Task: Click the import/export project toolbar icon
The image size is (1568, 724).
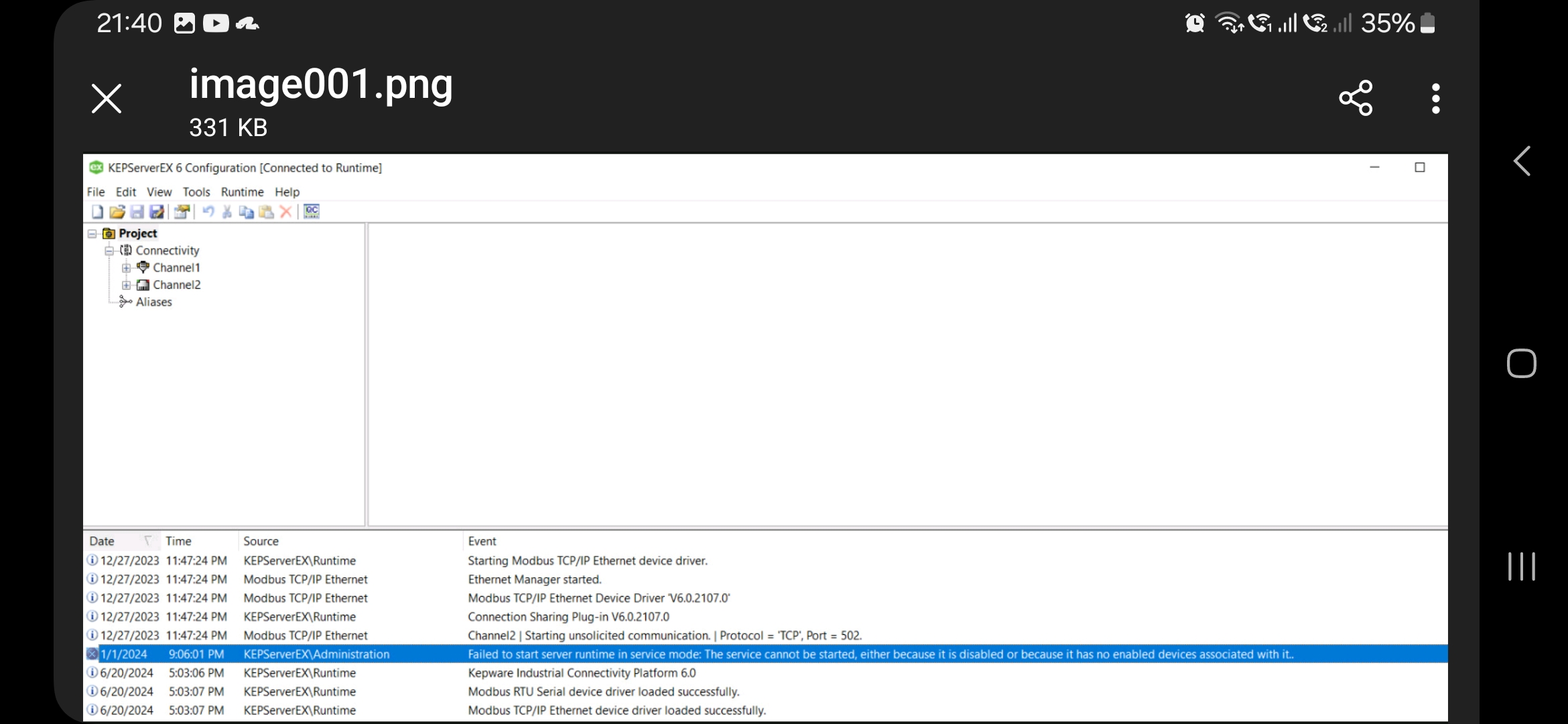Action: pos(181,212)
